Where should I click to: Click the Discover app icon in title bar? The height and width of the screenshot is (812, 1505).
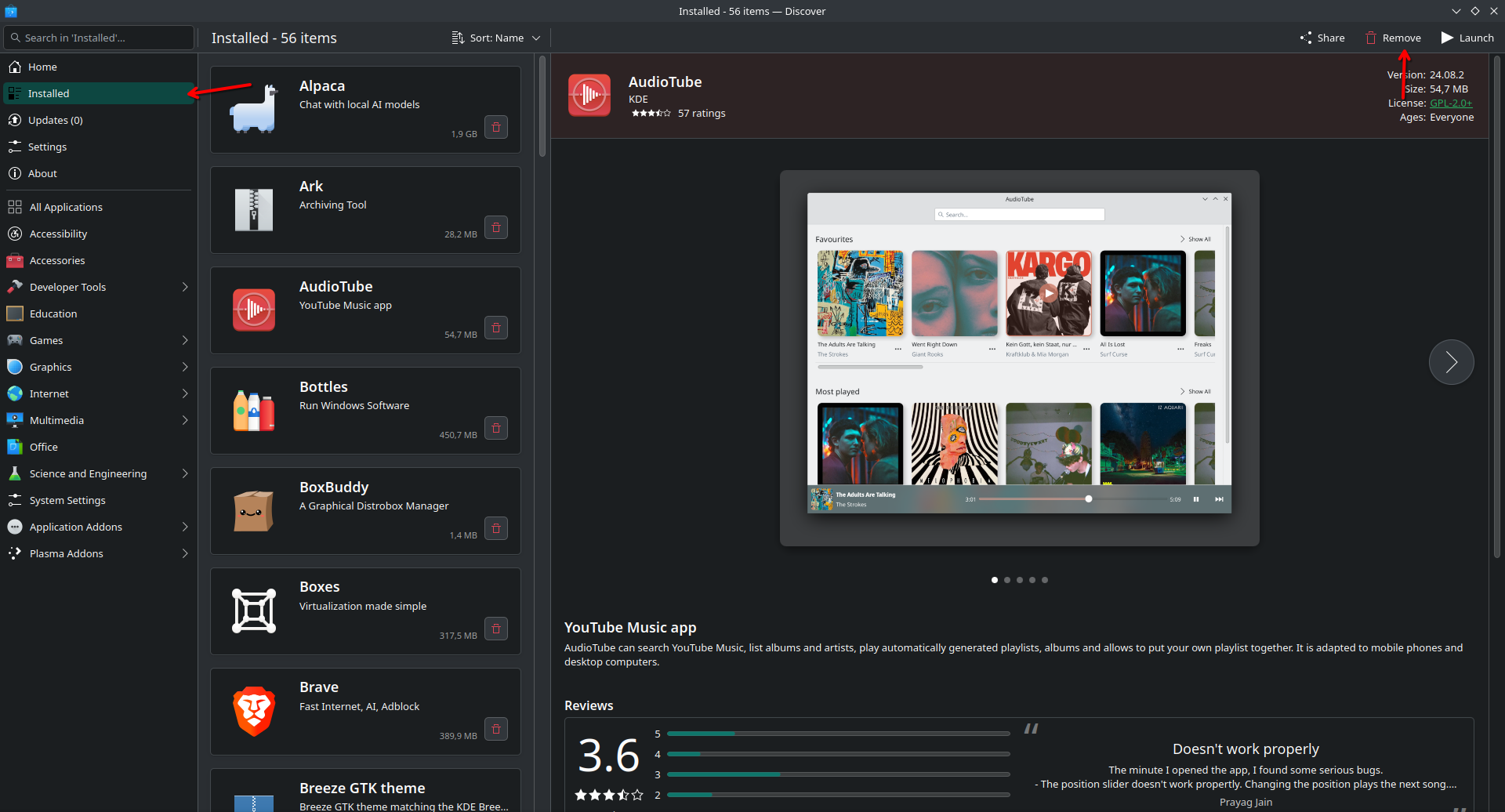point(11,11)
